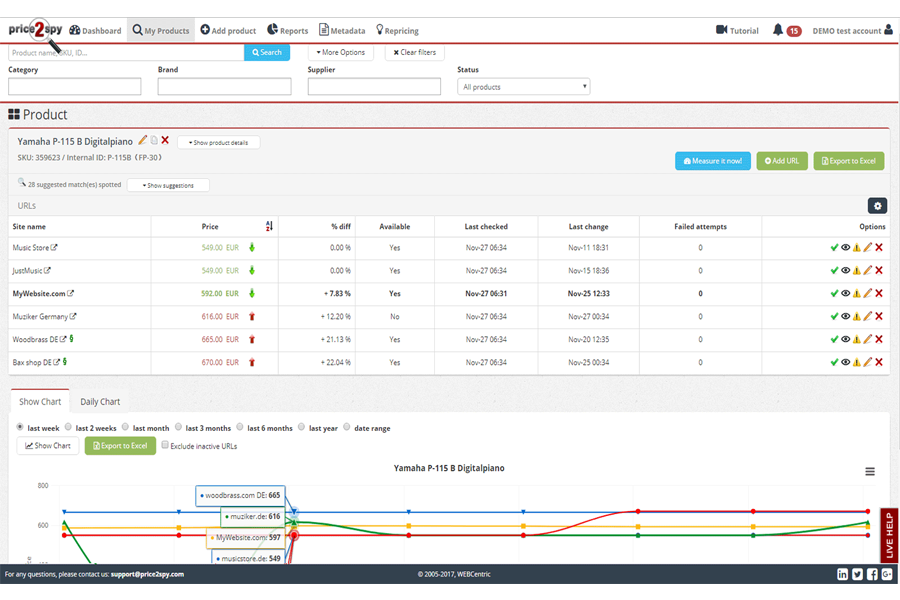Switch to the Daily Chart tab

(100, 401)
